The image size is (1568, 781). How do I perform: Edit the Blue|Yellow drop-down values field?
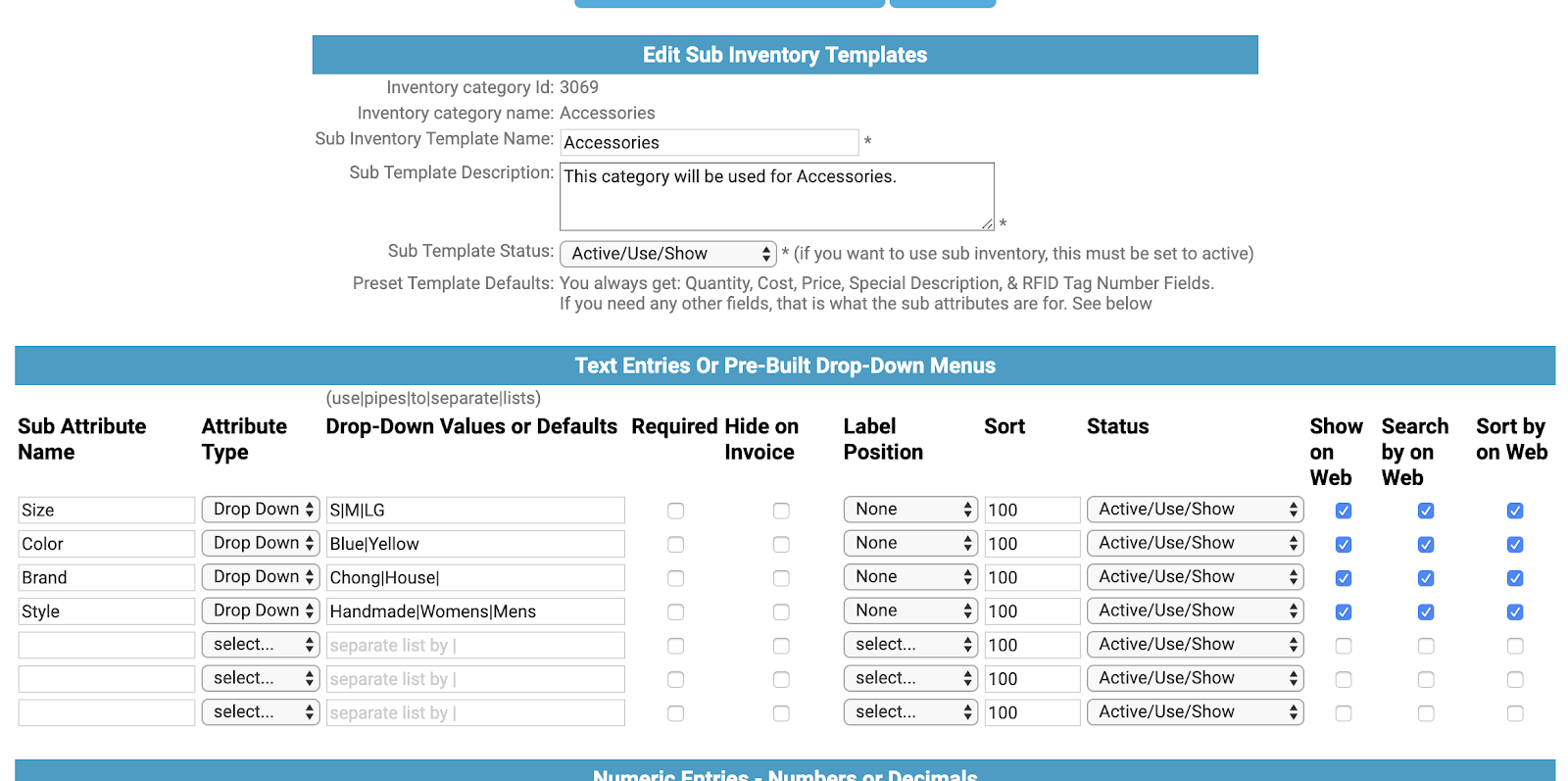pyautogui.click(x=475, y=544)
